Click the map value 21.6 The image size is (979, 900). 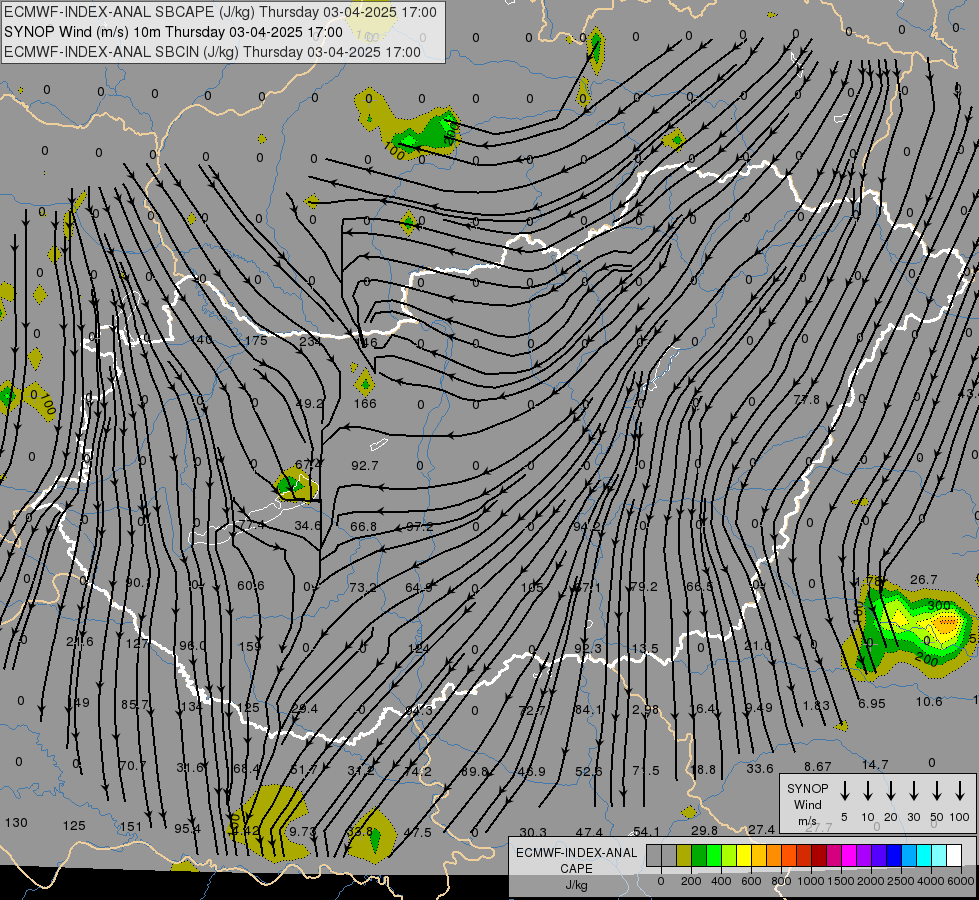click(80, 641)
